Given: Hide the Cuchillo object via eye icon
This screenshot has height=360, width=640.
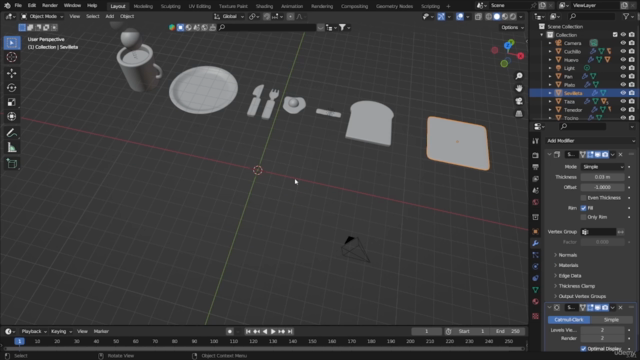Looking at the screenshot, I should (623, 51).
